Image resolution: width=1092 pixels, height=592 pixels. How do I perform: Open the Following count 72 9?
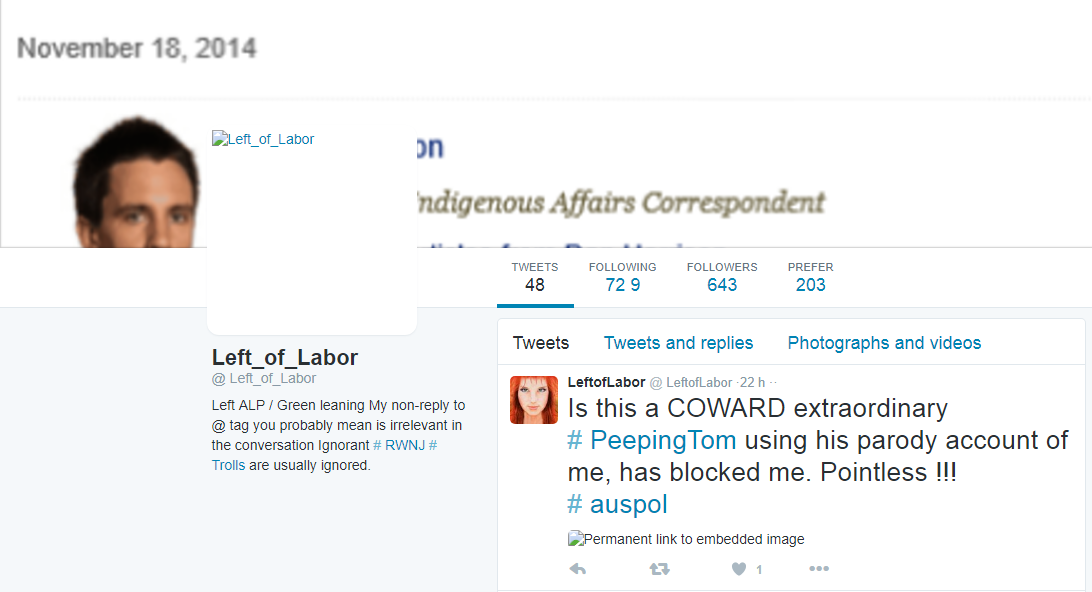click(623, 277)
